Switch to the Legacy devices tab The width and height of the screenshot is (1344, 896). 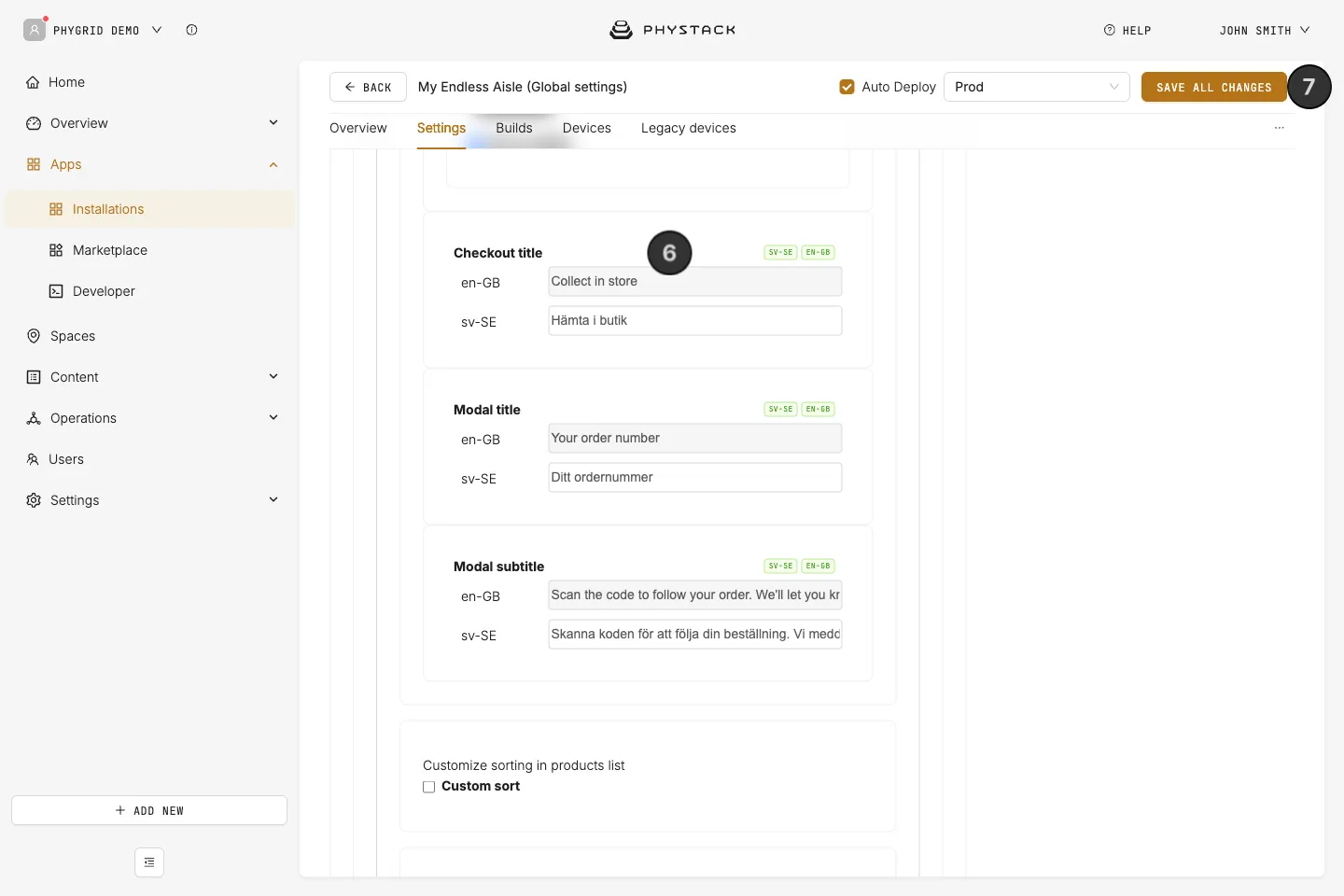(x=689, y=128)
